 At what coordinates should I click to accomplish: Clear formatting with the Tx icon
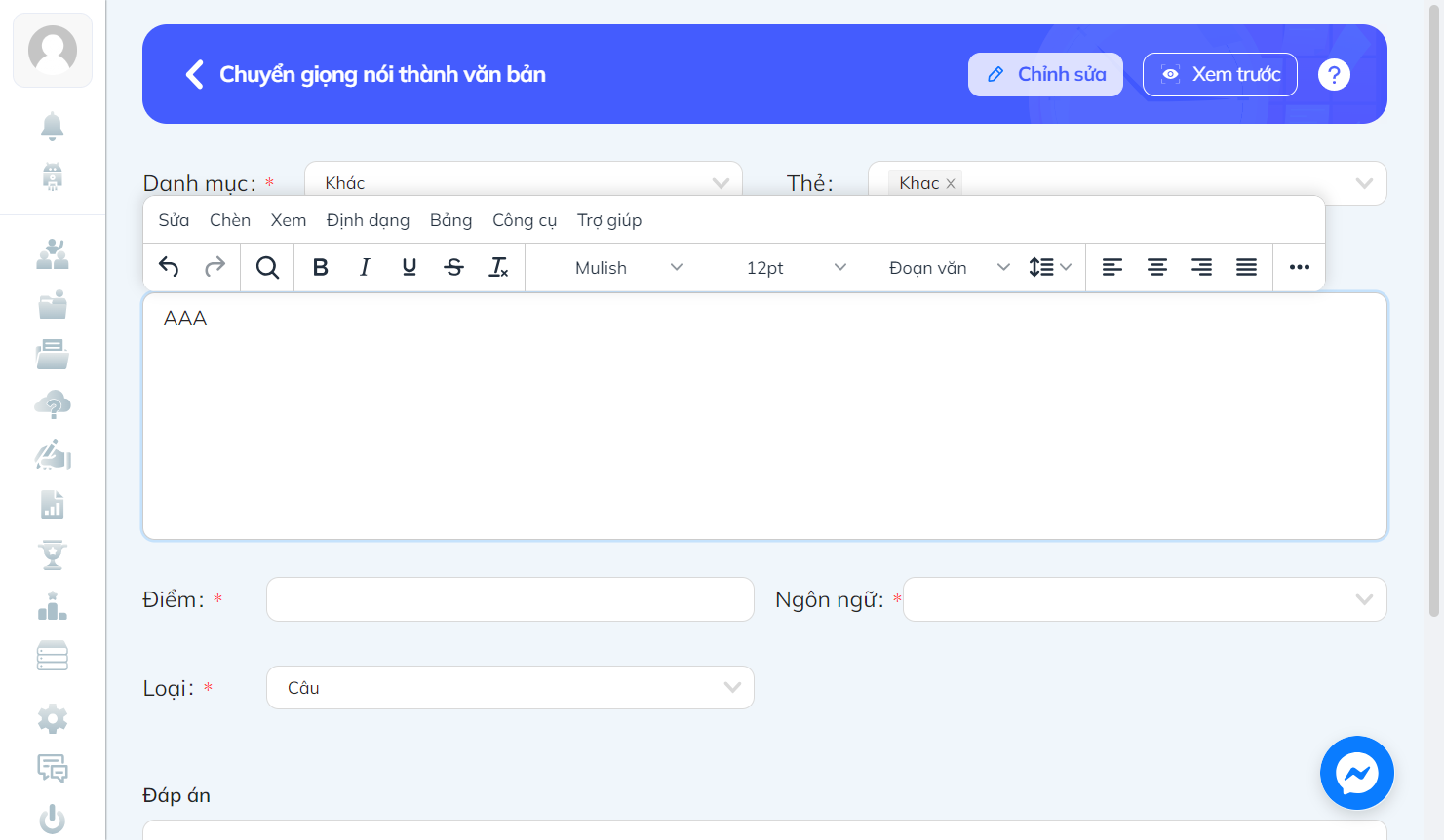(499, 267)
